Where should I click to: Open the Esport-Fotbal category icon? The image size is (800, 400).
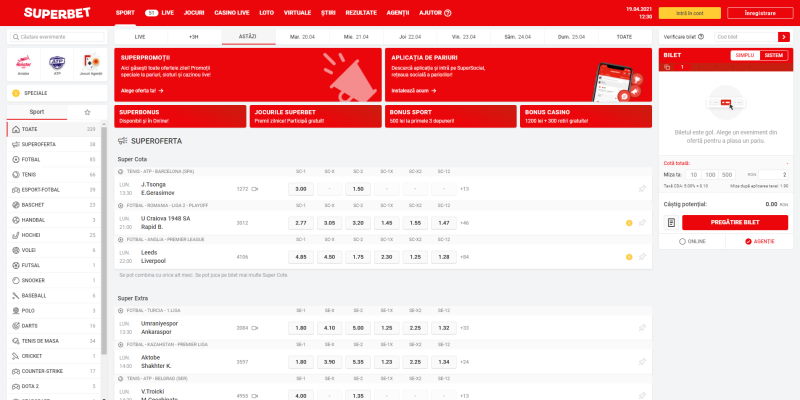tap(16, 190)
